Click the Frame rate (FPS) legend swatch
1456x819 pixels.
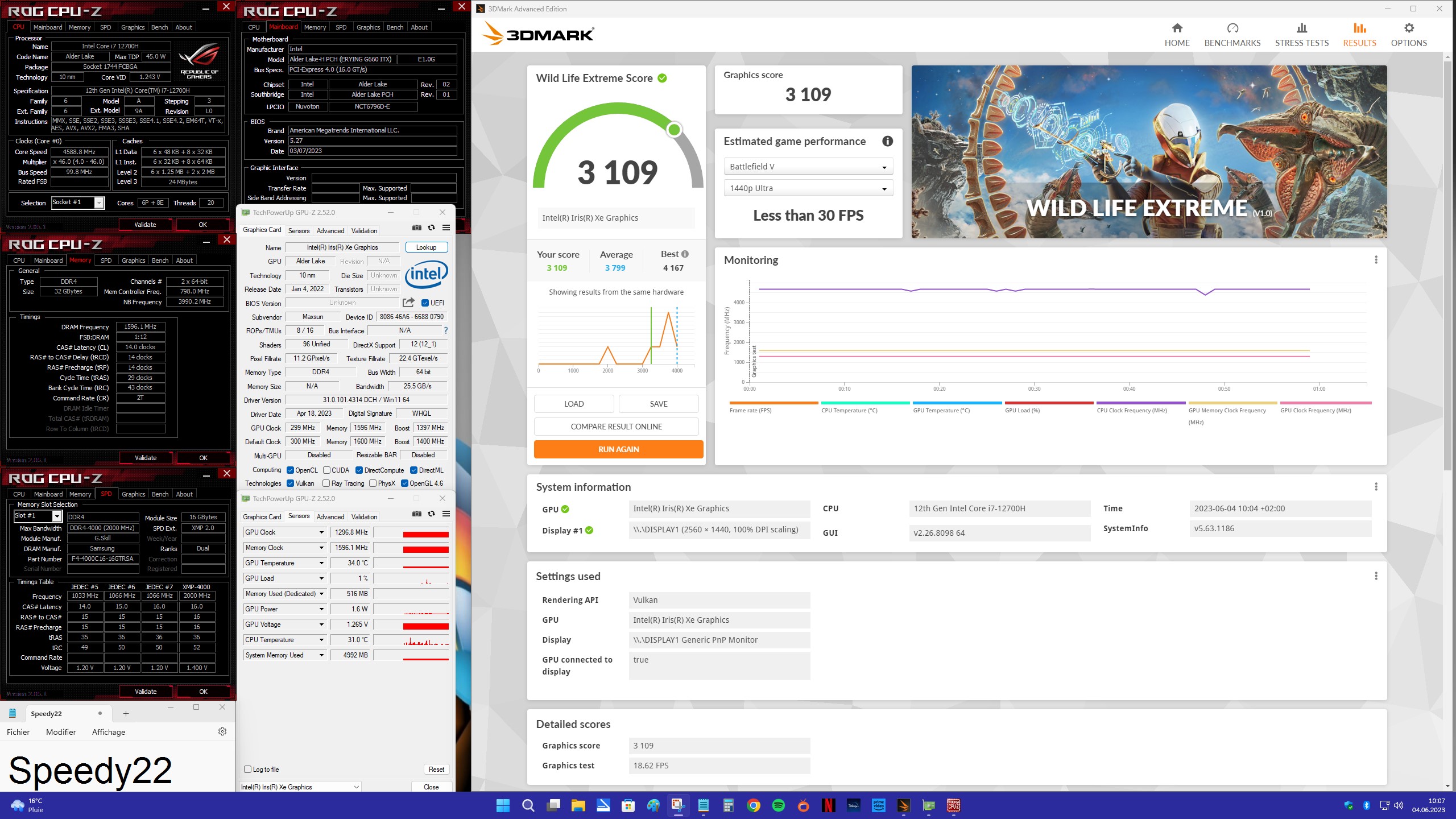tap(773, 403)
